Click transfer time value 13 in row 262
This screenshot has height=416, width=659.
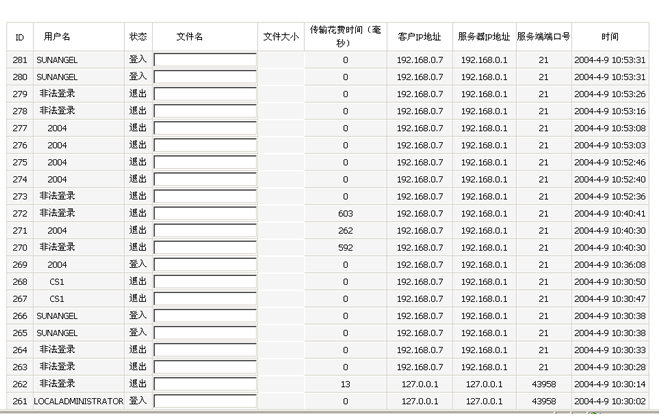tap(345, 384)
